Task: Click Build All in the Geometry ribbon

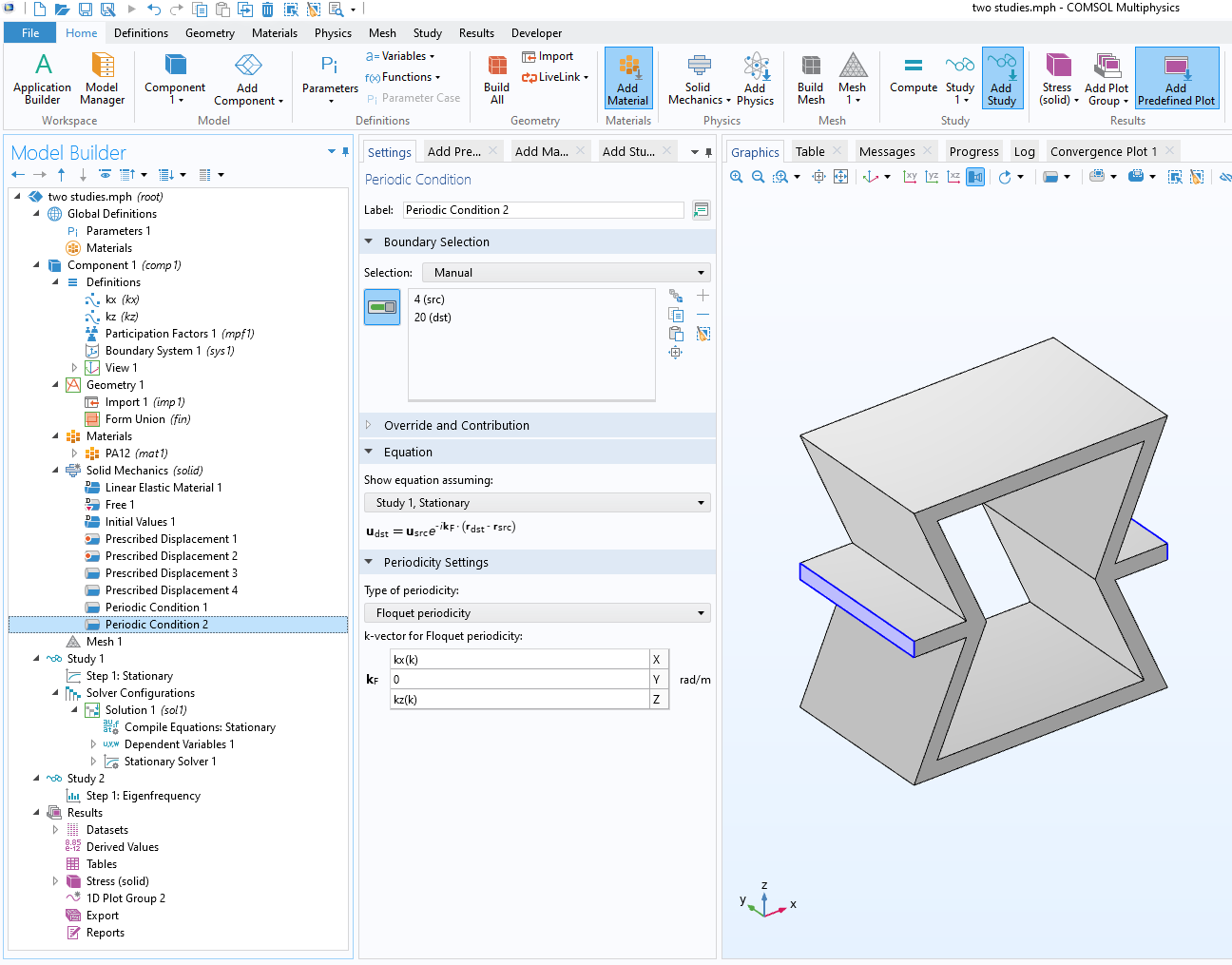Action: pos(496,79)
